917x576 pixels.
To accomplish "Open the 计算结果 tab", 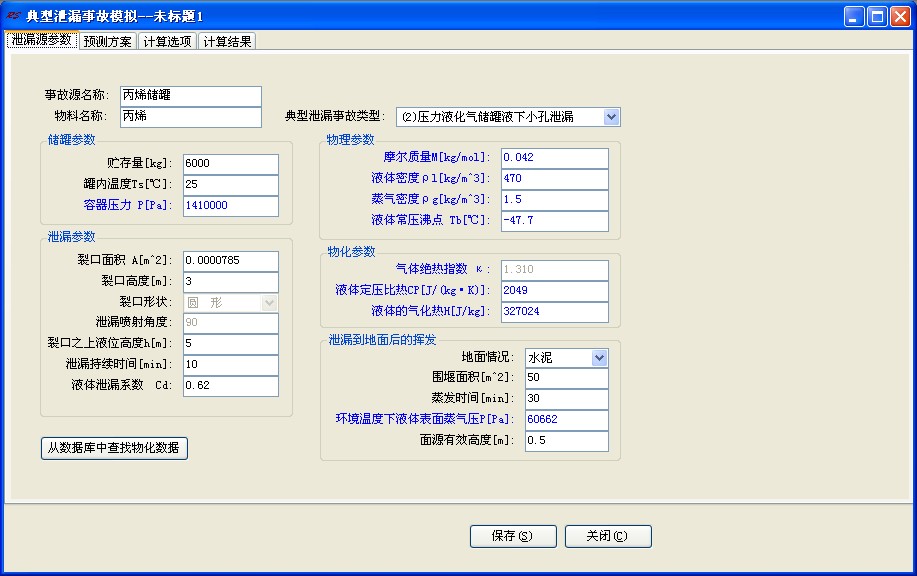I will point(227,42).
